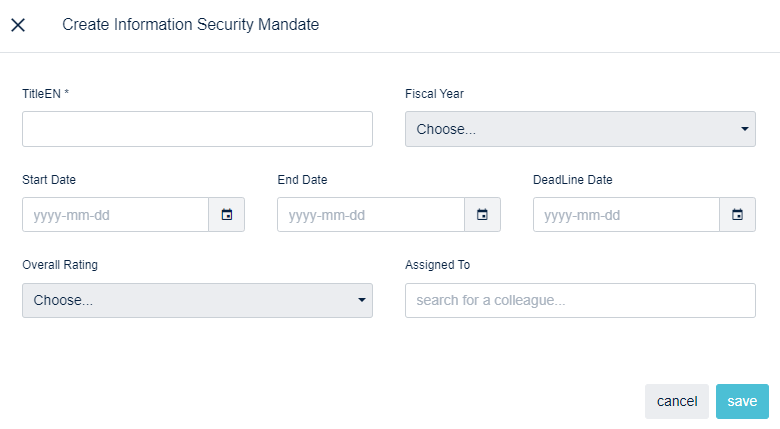Focus the End Date yyyy-mm-dd field
The height and width of the screenshot is (429, 780).
371,215
